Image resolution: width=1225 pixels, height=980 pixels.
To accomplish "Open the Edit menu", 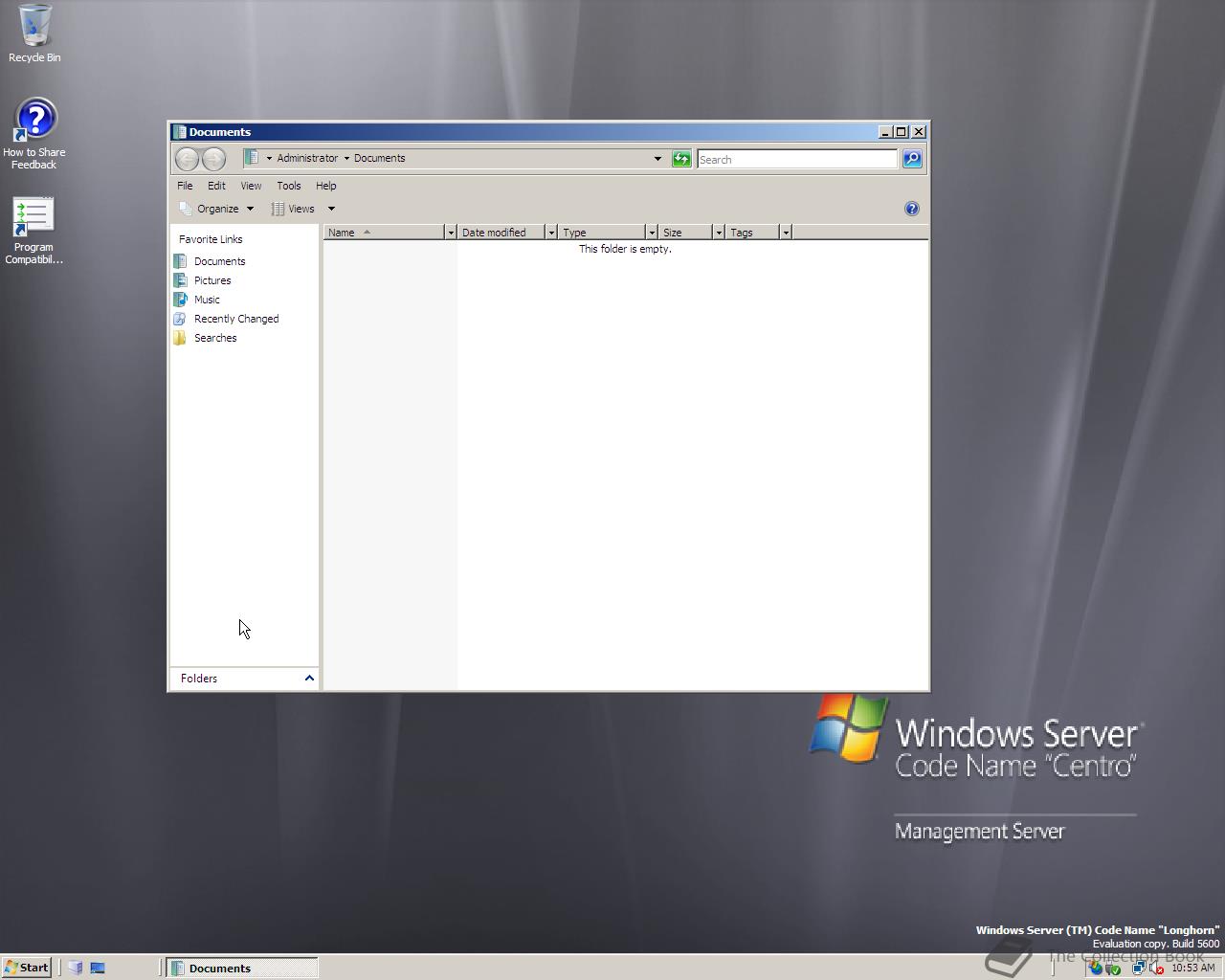I will click(x=216, y=186).
